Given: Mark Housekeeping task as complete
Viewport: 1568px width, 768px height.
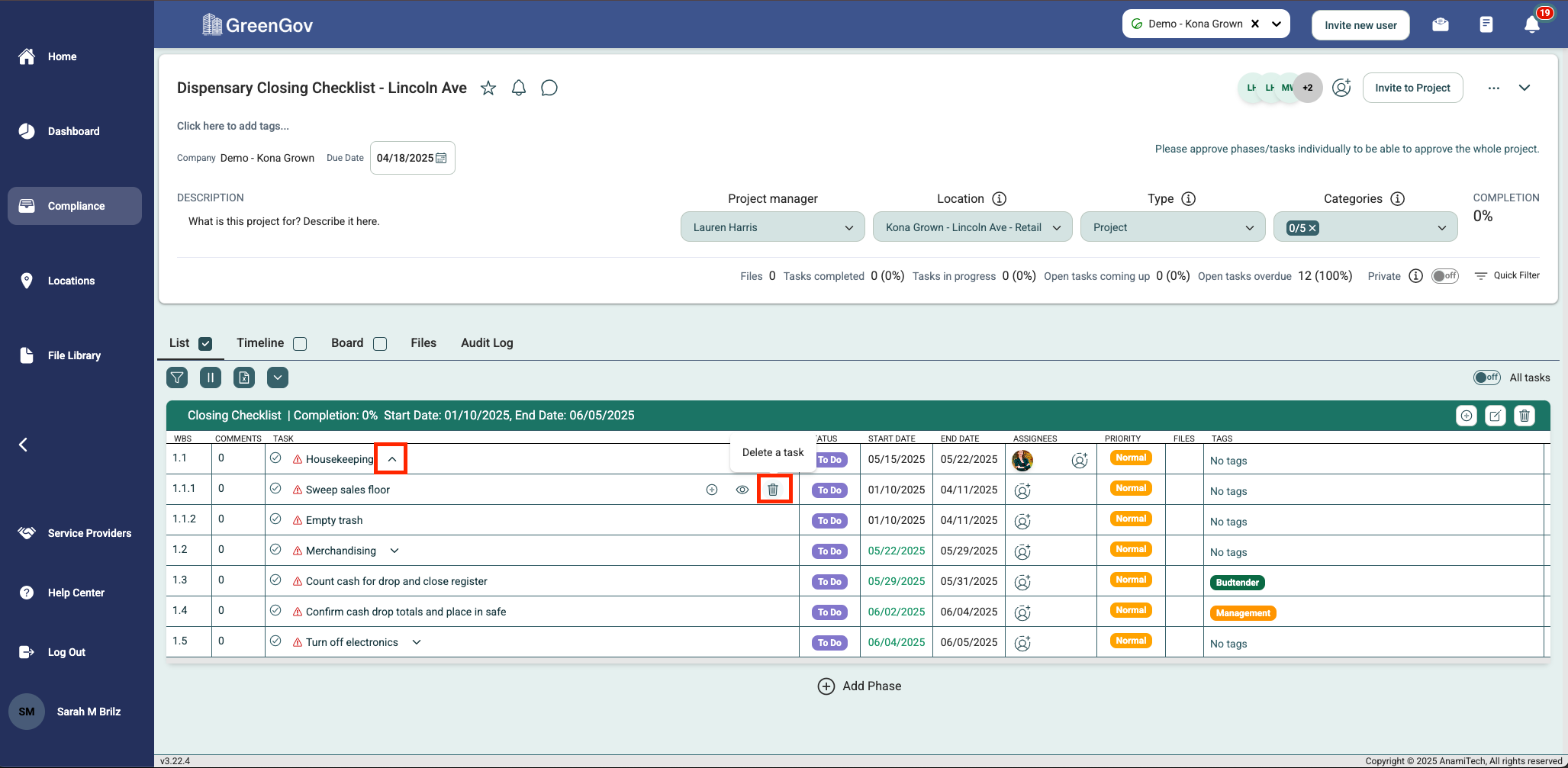Looking at the screenshot, I should [x=275, y=458].
